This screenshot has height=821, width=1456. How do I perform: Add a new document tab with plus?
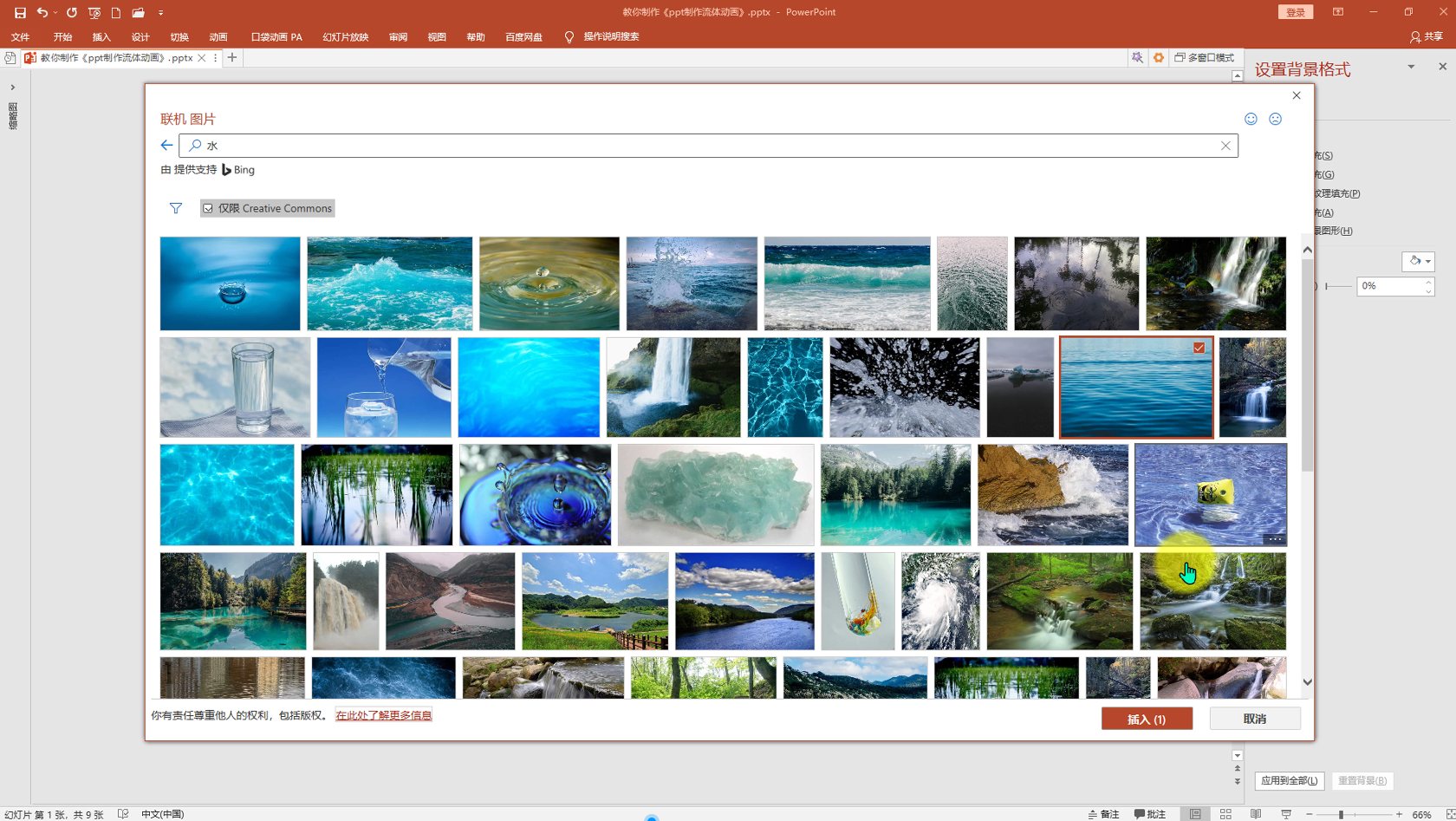point(232,57)
